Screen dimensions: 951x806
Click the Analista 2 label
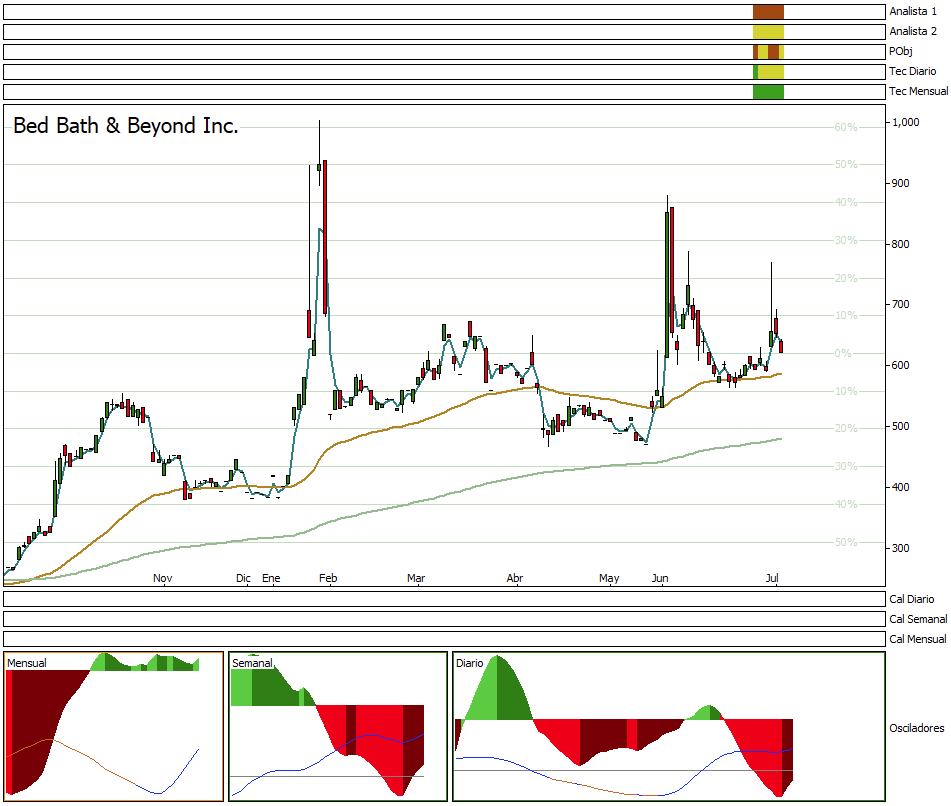[x=913, y=31]
